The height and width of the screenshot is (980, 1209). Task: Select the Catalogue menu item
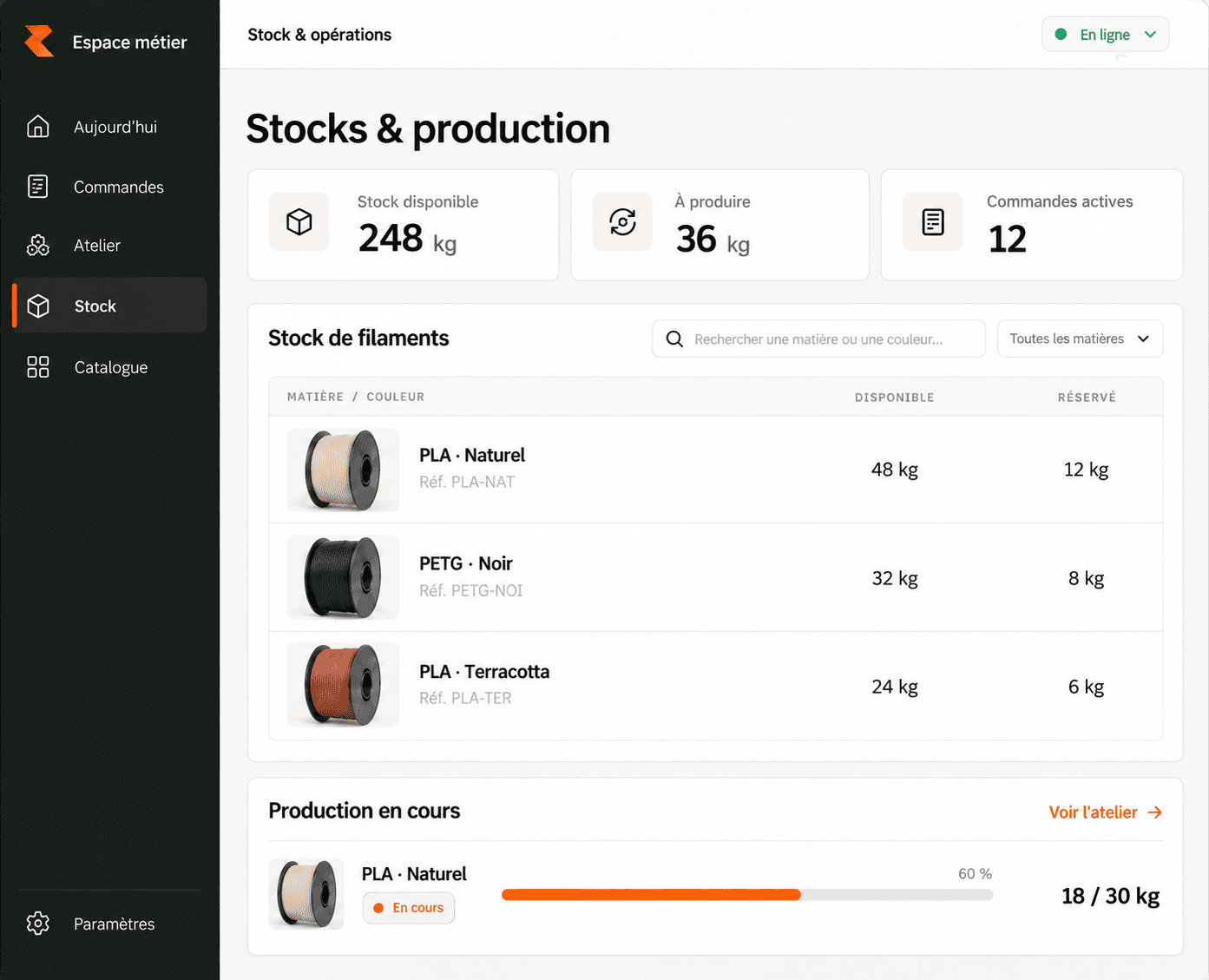109,367
